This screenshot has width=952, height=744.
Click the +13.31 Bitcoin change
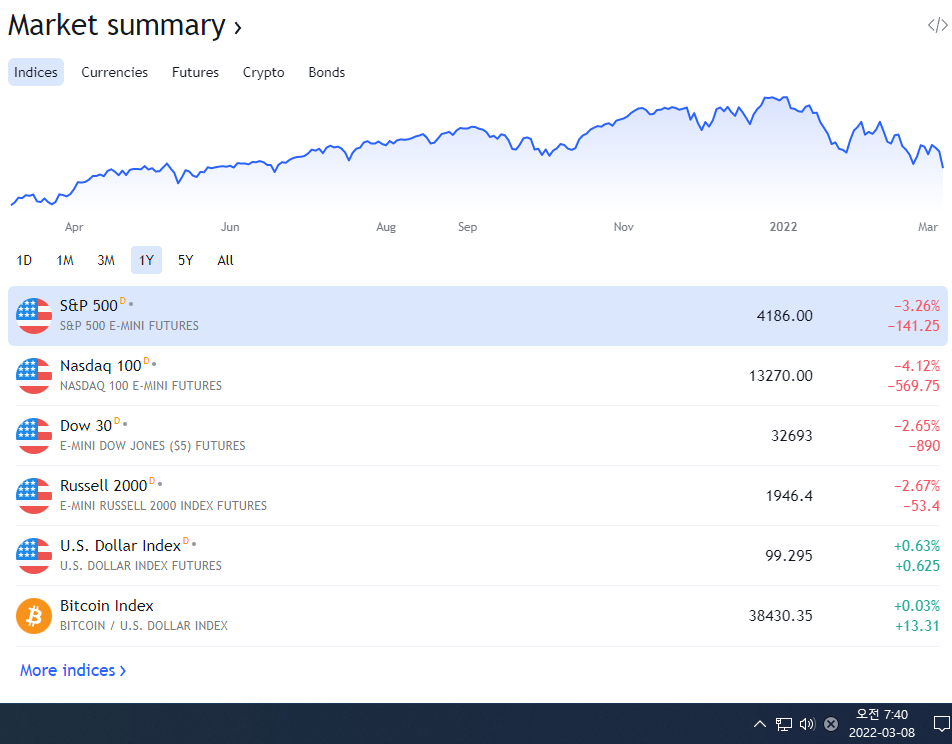click(x=917, y=626)
